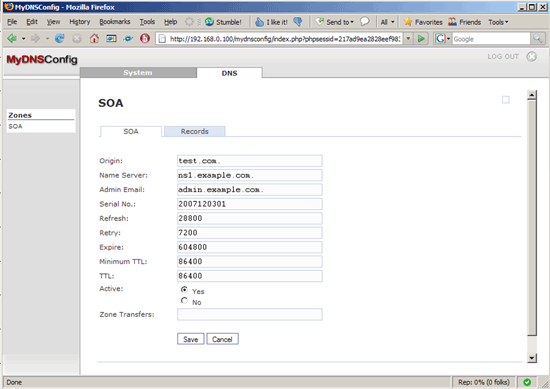Click the Save button
The image size is (550, 389).
point(190,339)
